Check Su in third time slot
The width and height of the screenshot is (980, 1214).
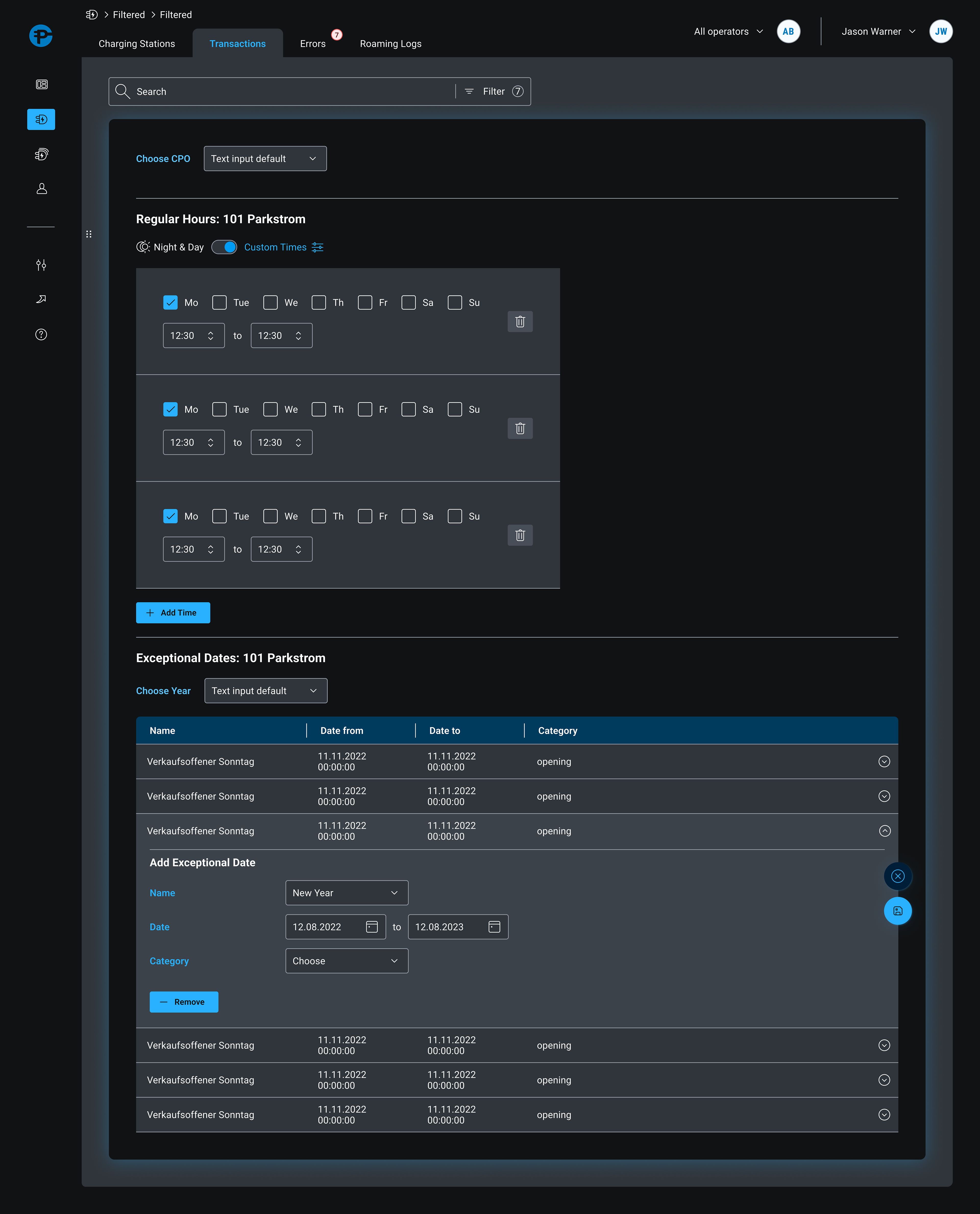pos(455,517)
